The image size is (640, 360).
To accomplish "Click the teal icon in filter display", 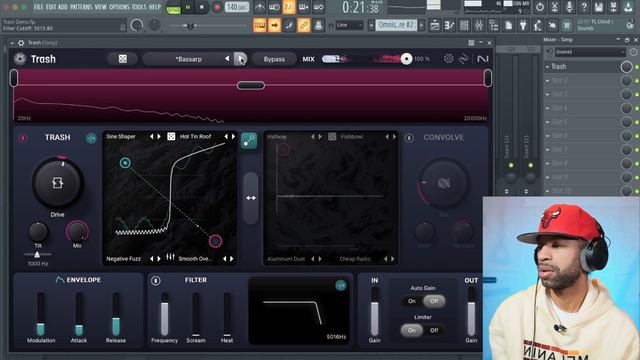I will 340,285.
